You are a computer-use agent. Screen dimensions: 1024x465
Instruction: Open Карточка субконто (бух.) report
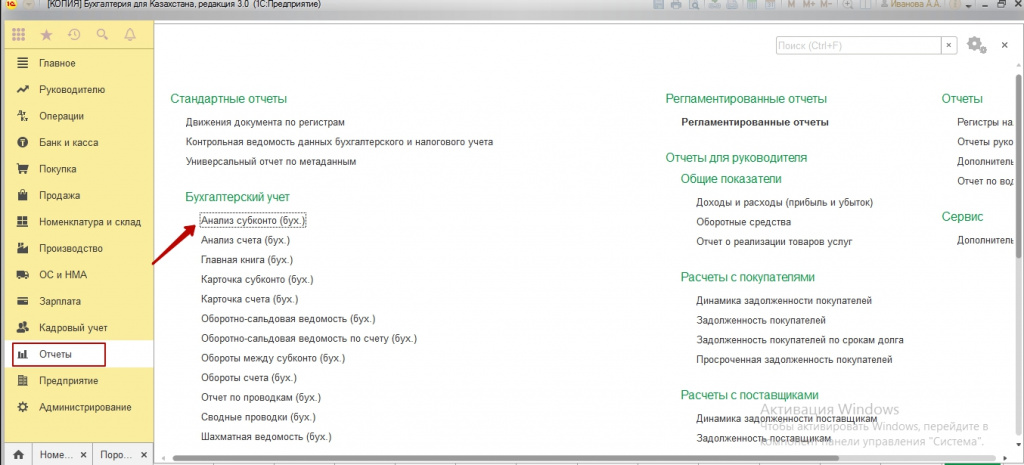pyautogui.click(x=257, y=280)
